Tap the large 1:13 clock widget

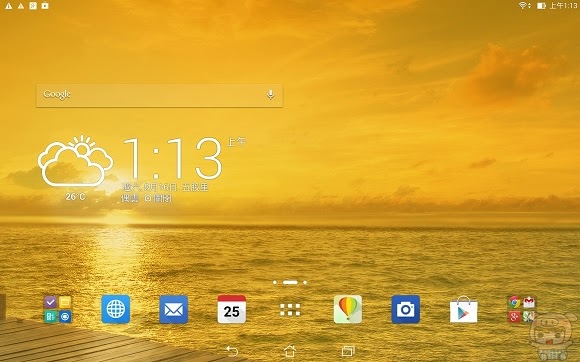[x=173, y=158]
